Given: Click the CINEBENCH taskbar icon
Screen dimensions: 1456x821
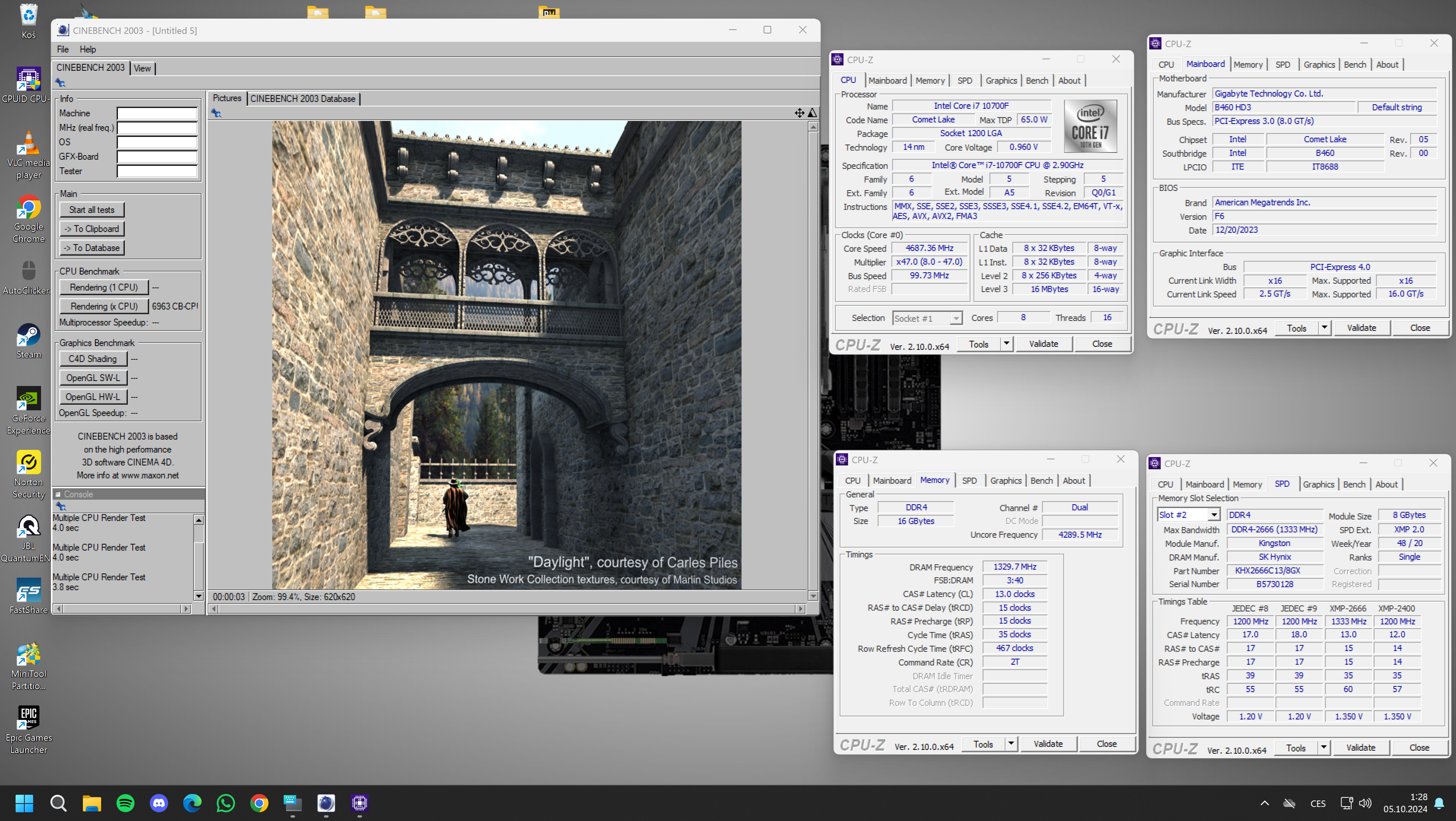Looking at the screenshot, I should coord(326,803).
